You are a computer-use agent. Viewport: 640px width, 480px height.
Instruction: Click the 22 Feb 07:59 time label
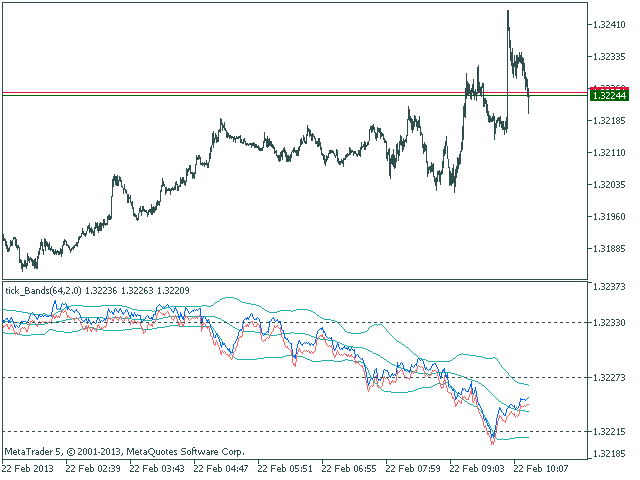413,469
